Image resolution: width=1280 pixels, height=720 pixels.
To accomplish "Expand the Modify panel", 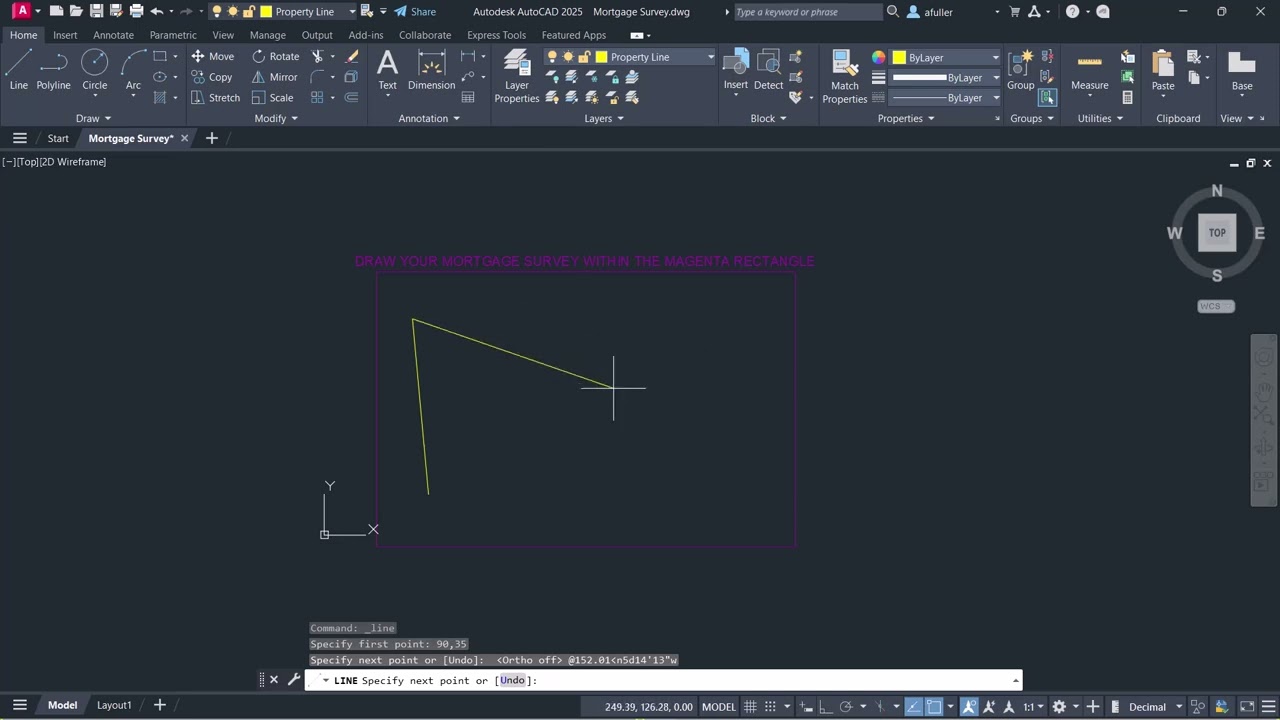I will tap(277, 118).
